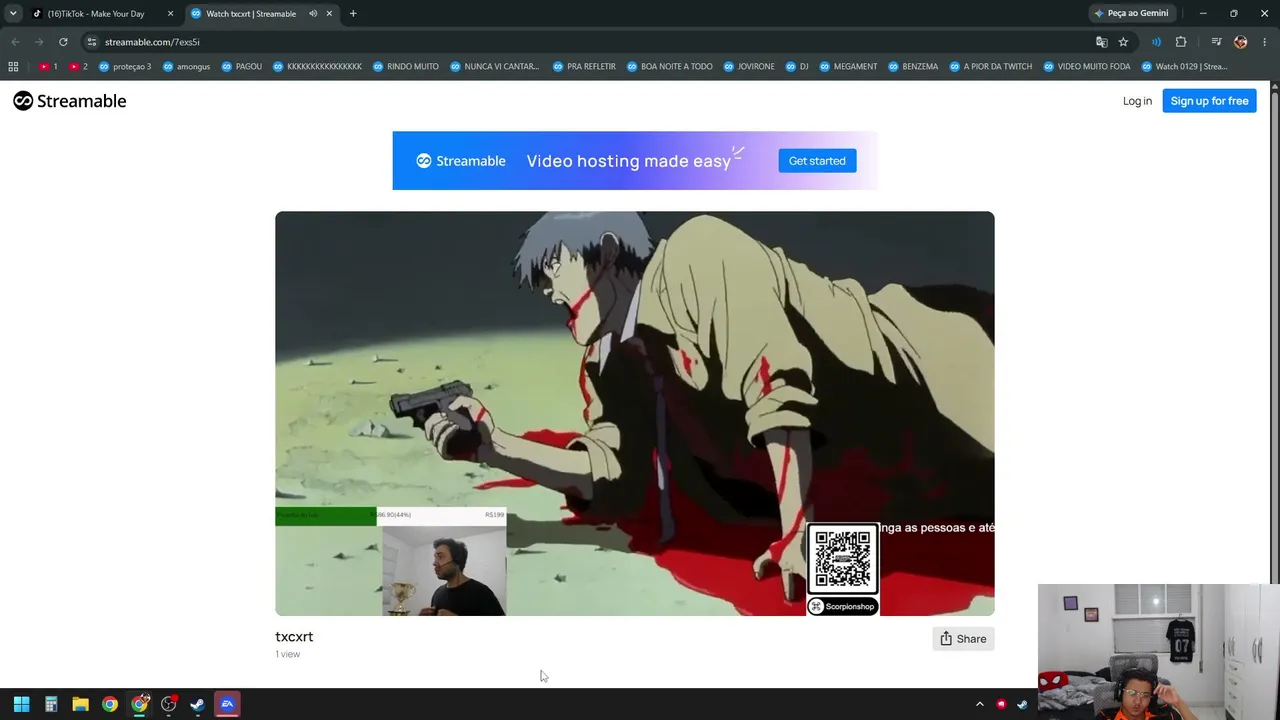Viewport: 1280px width, 720px height.
Task: Open a new browser tab
Action: click(x=353, y=14)
